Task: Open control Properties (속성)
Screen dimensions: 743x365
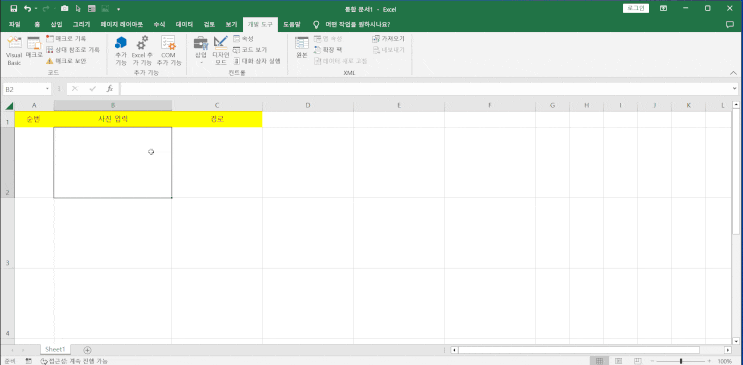Action: tap(244, 38)
